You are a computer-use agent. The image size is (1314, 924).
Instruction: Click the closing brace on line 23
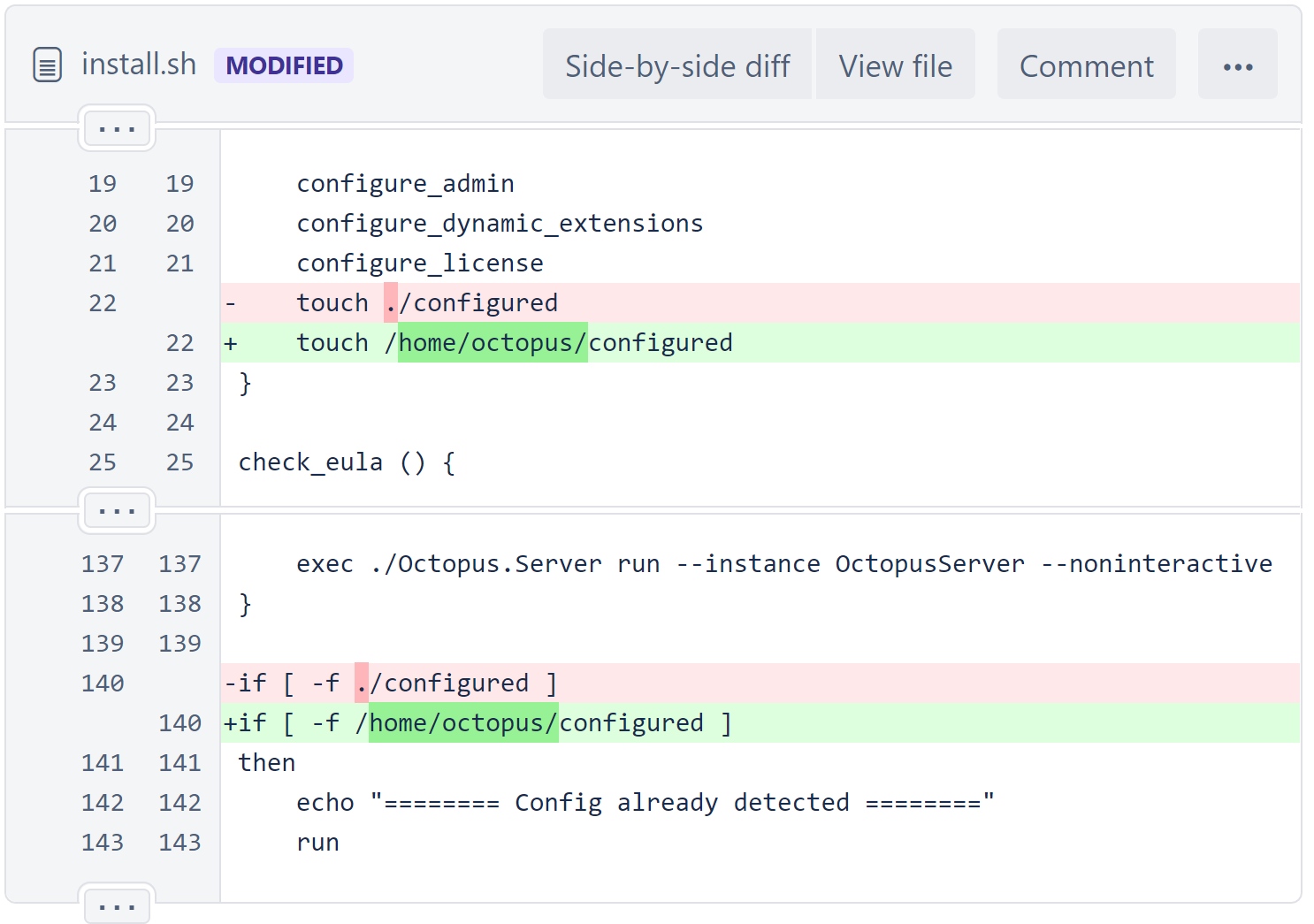pos(245,383)
